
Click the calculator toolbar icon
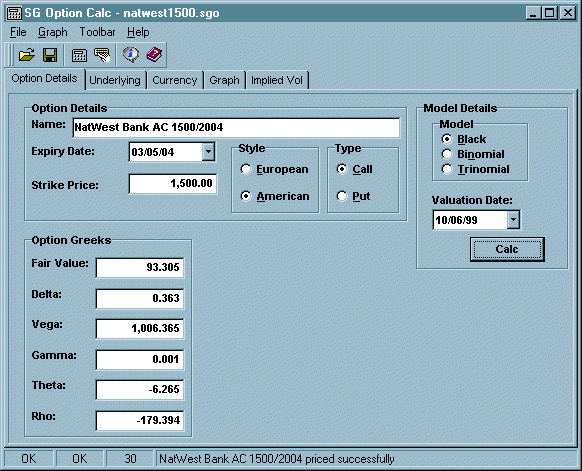click(x=79, y=55)
